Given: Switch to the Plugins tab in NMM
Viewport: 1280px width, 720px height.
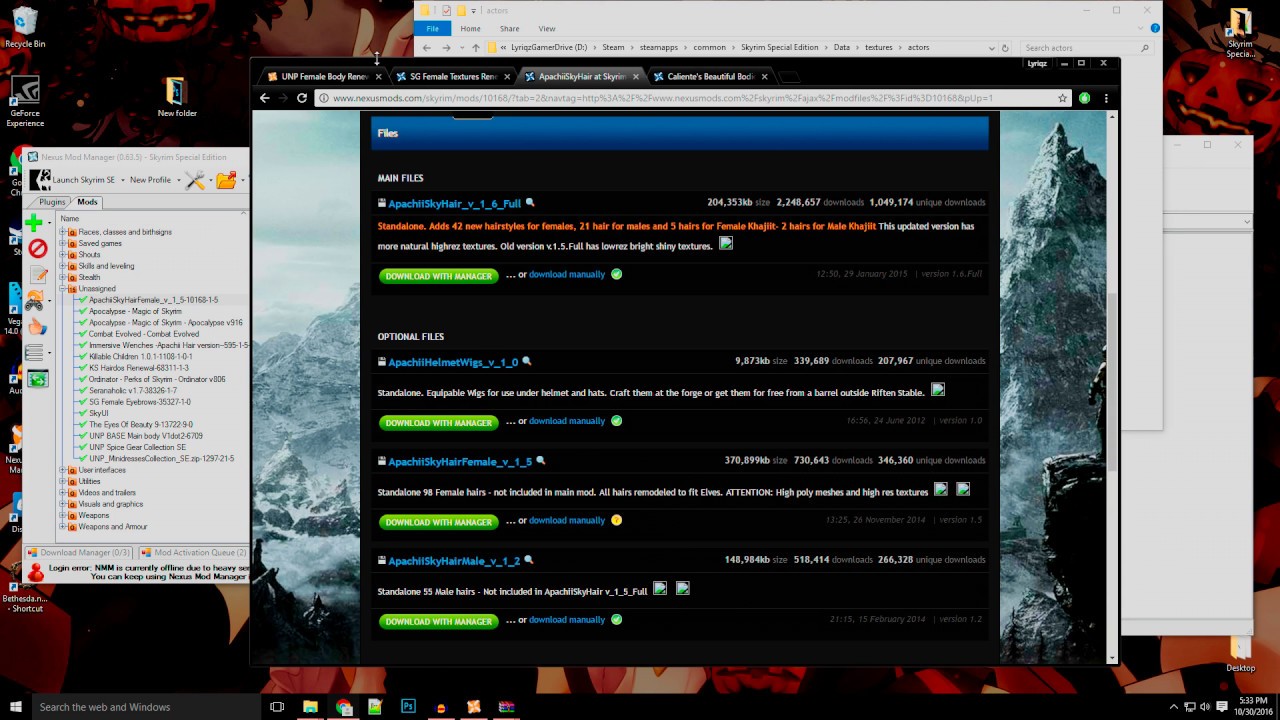Looking at the screenshot, I should [52, 202].
